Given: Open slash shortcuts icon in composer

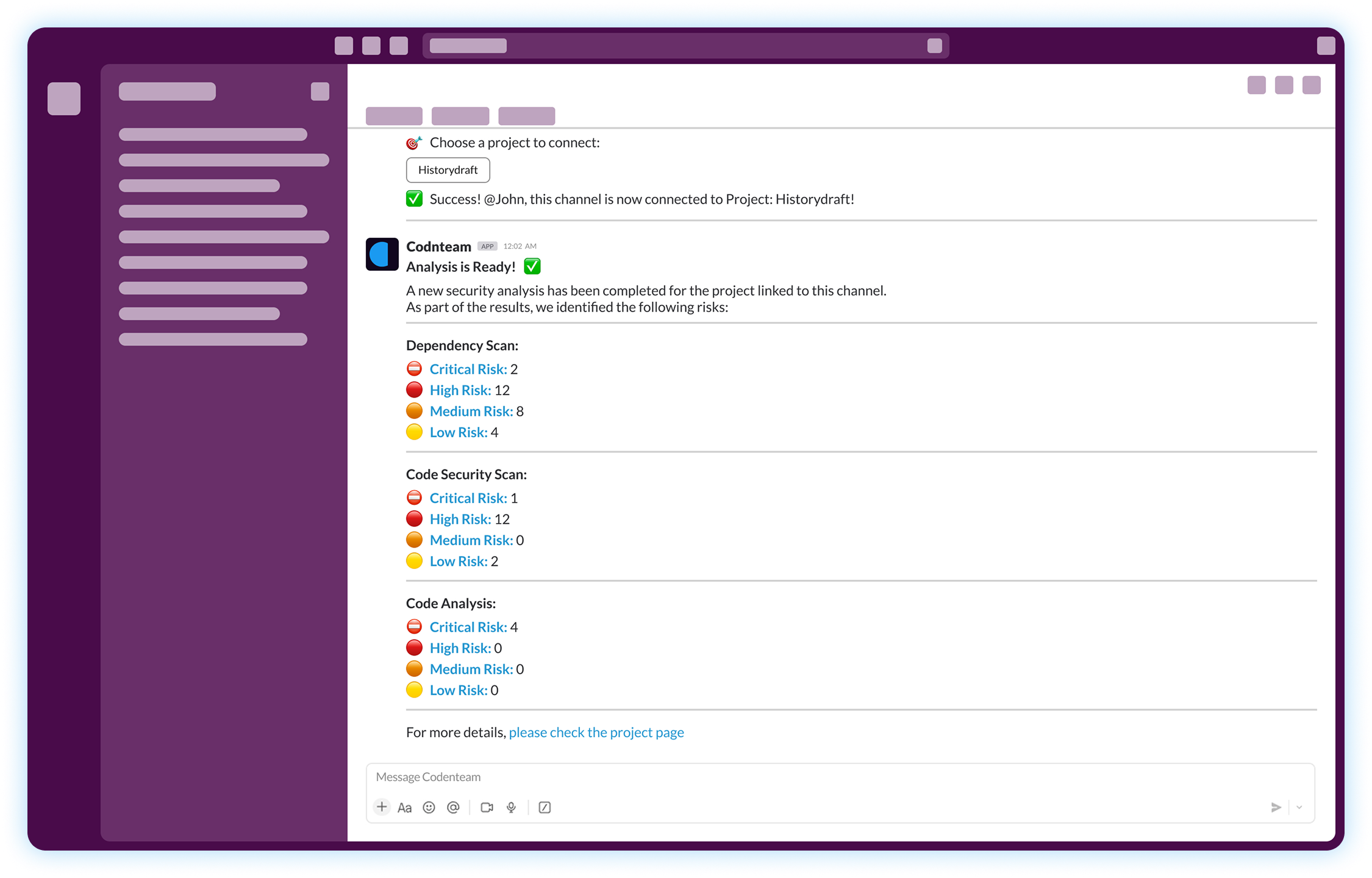Looking at the screenshot, I should click(x=545, y=807).
